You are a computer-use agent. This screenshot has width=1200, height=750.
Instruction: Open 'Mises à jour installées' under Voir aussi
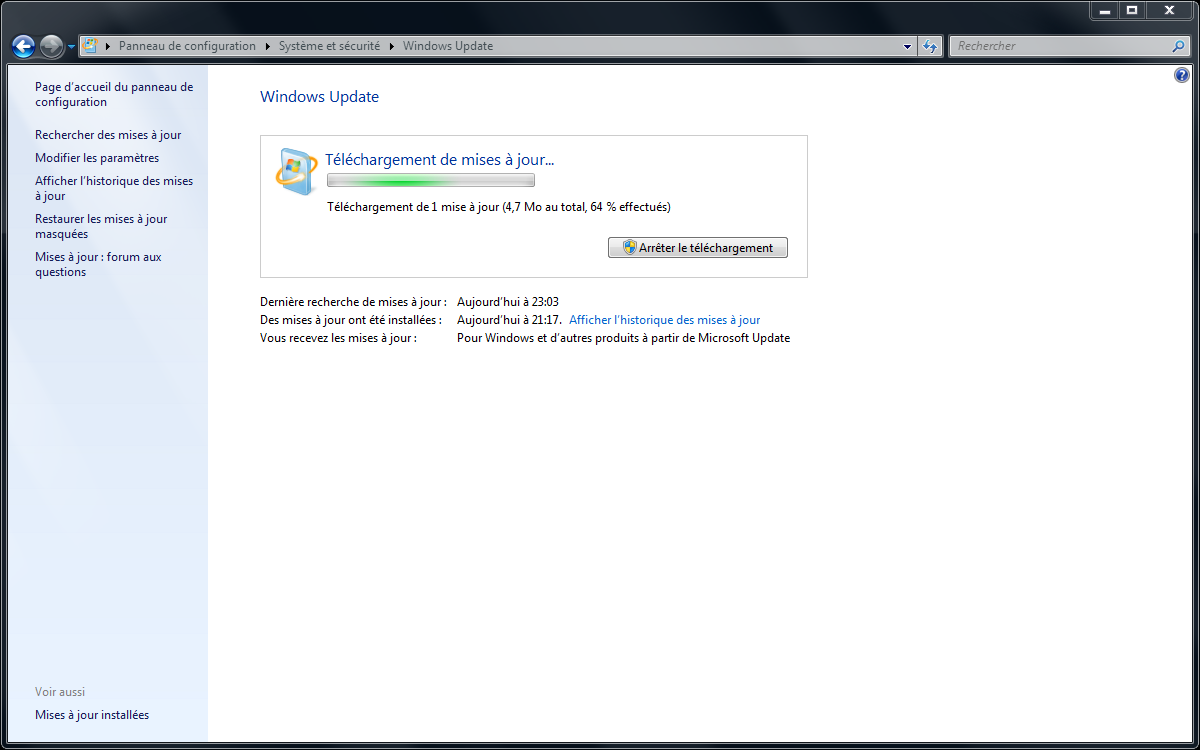point(92,715)
